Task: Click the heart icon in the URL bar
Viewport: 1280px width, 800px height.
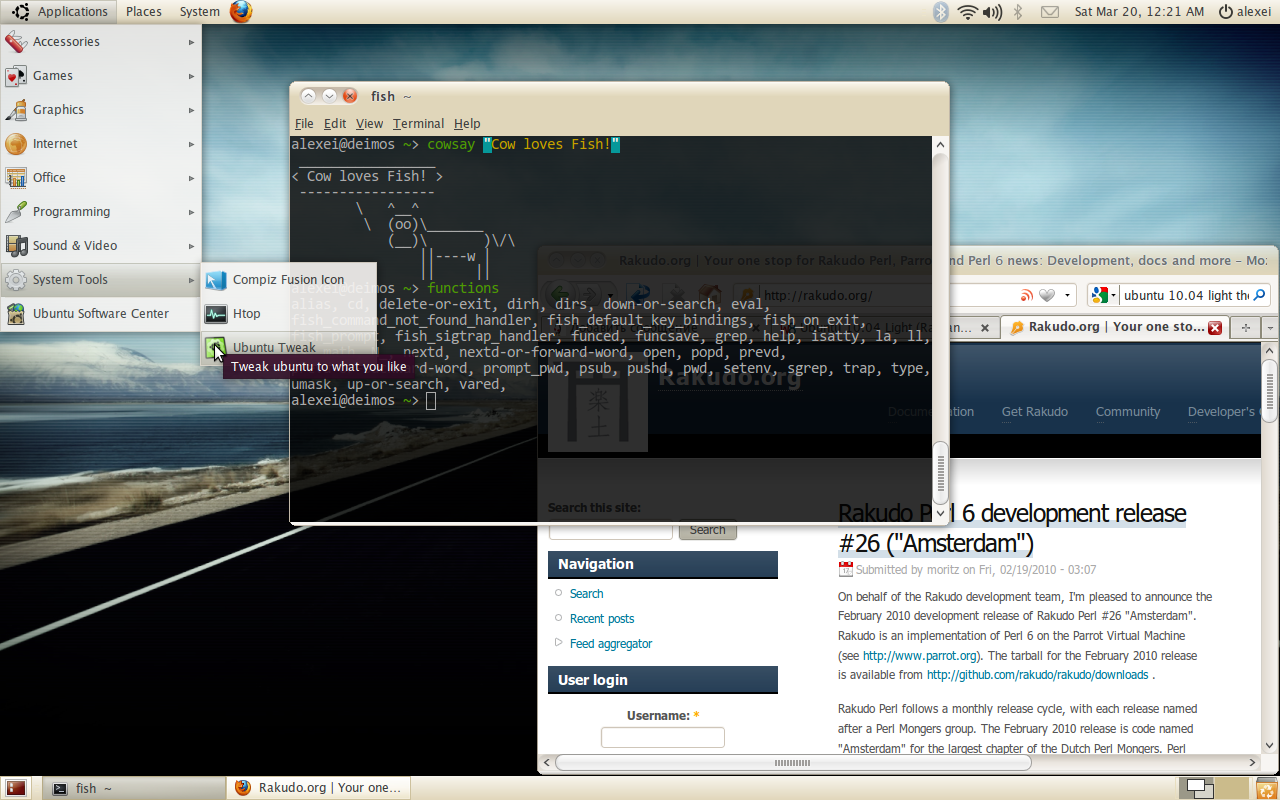Action: coord(1047,295)
